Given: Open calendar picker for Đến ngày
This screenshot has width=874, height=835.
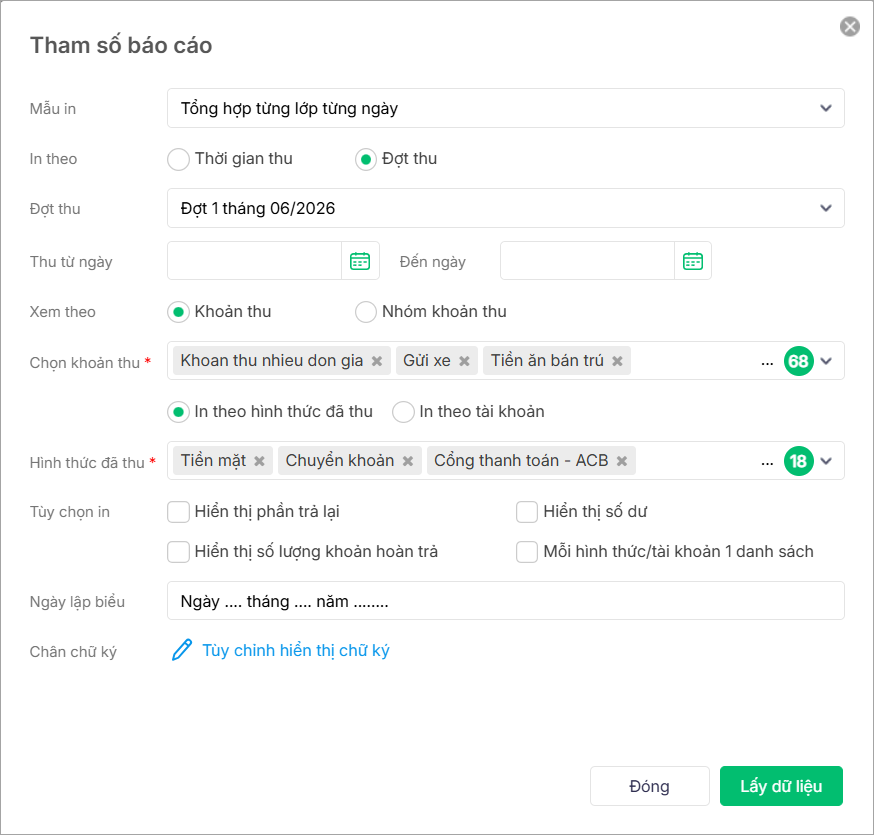Looking at the screenshot, I should pyautogui.click(x=693, y=261).
